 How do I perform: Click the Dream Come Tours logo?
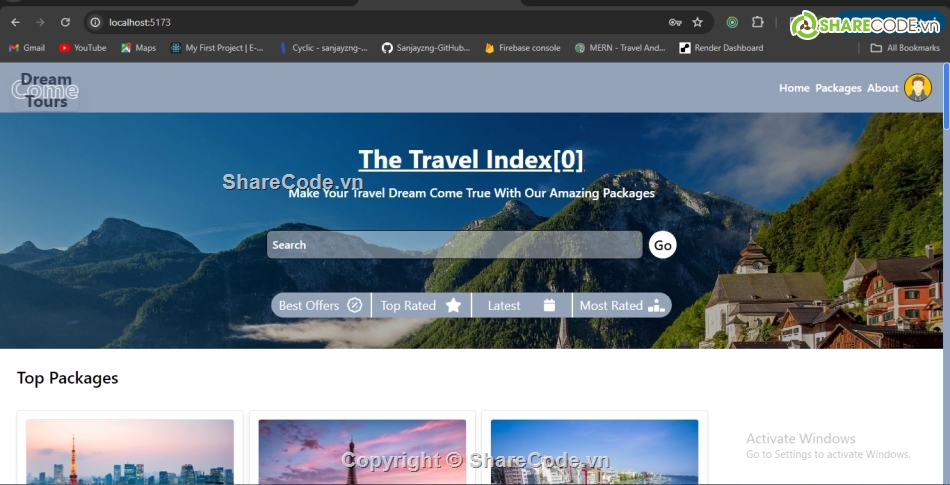click(45, 90)
